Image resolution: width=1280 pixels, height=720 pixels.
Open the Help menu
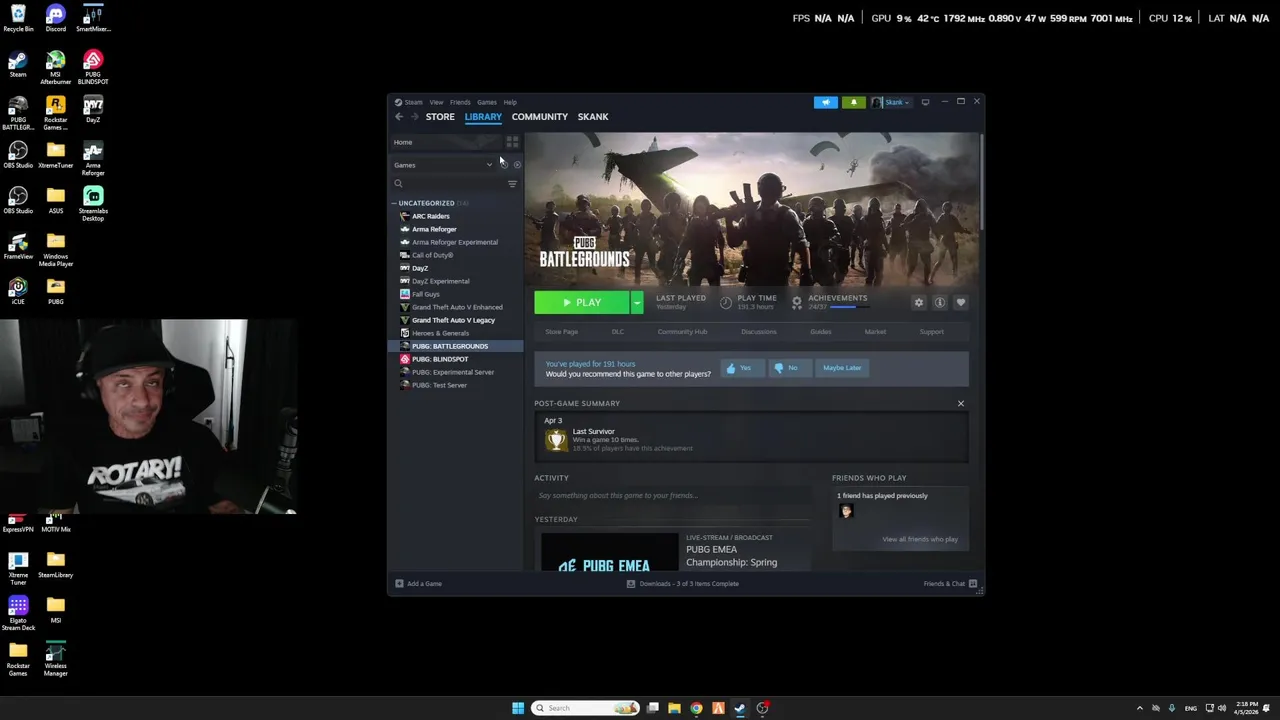point(510,102)
